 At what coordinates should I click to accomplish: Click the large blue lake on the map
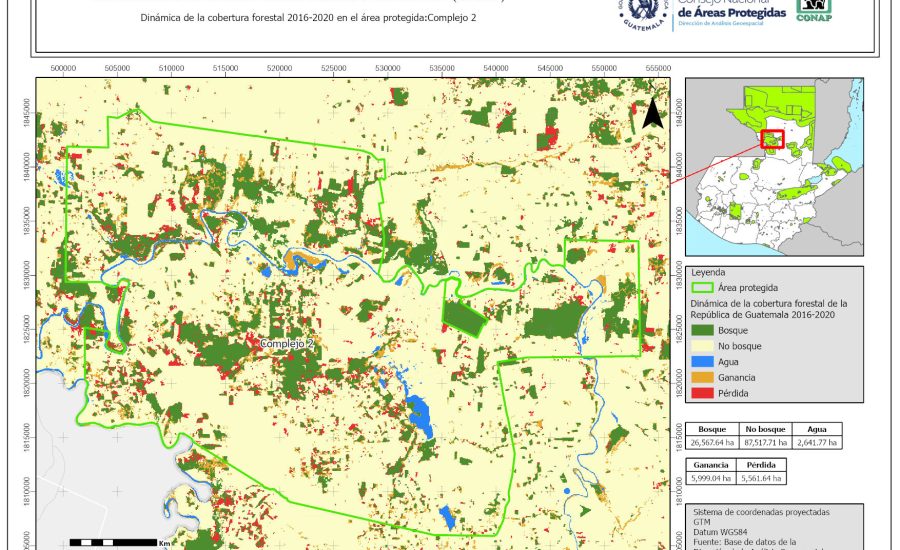coord(420,416)
